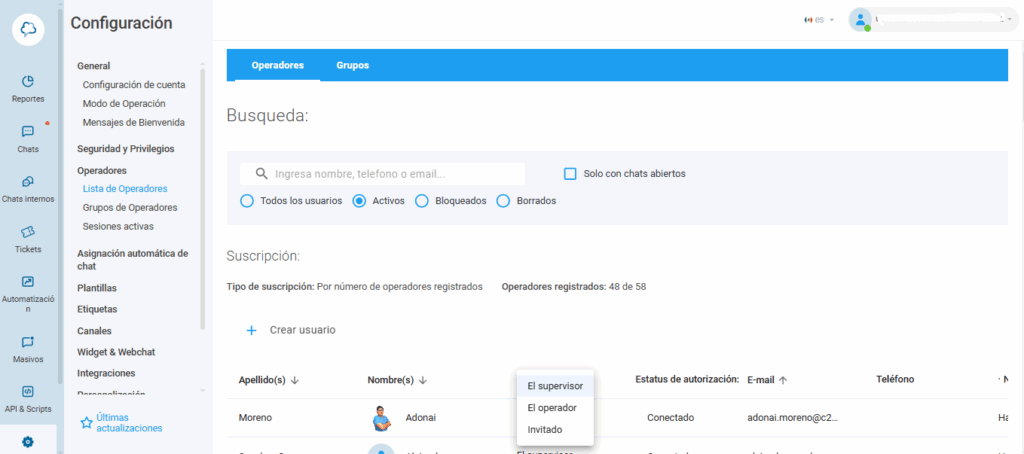The height and width of the screenshot is (454, 1024).
Task: Click Últimas actualizaciones link
Action: click(x=129, y=423)
